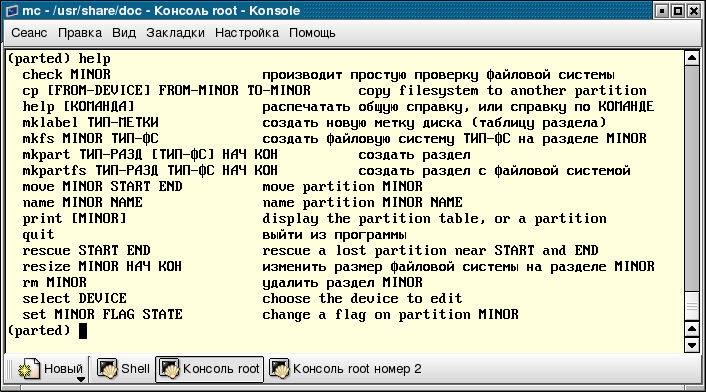The width and height of the screenshot is (706, 392).
Task: Open the Правка menu
Action: [x=80, y=33]
